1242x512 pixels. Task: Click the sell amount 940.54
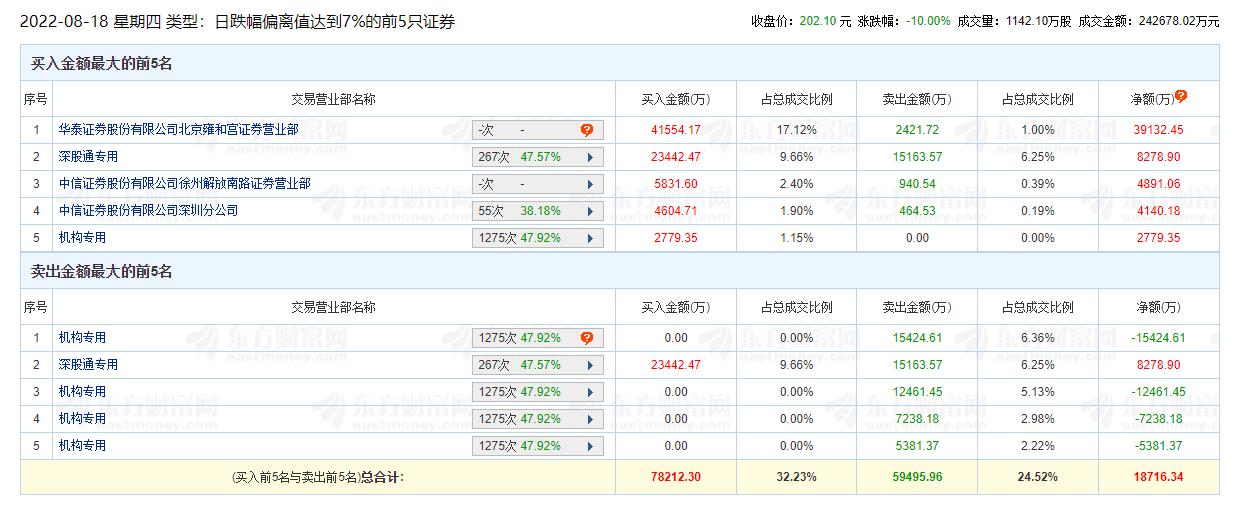(x=916, y=184)
